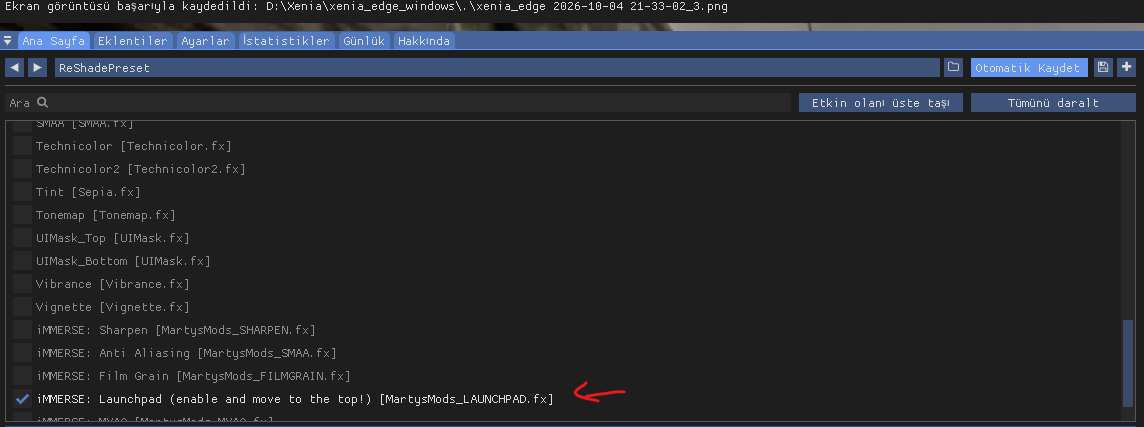Select iMMERSE: Anti Aliasing [MartysMods_SMAA.fx] text

[186, 353]
